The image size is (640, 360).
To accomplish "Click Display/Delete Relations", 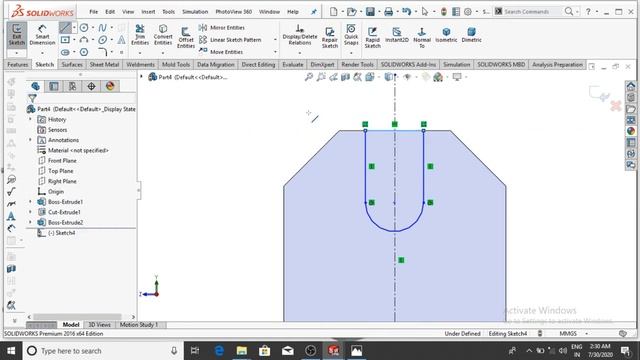I will click(300, 35).
